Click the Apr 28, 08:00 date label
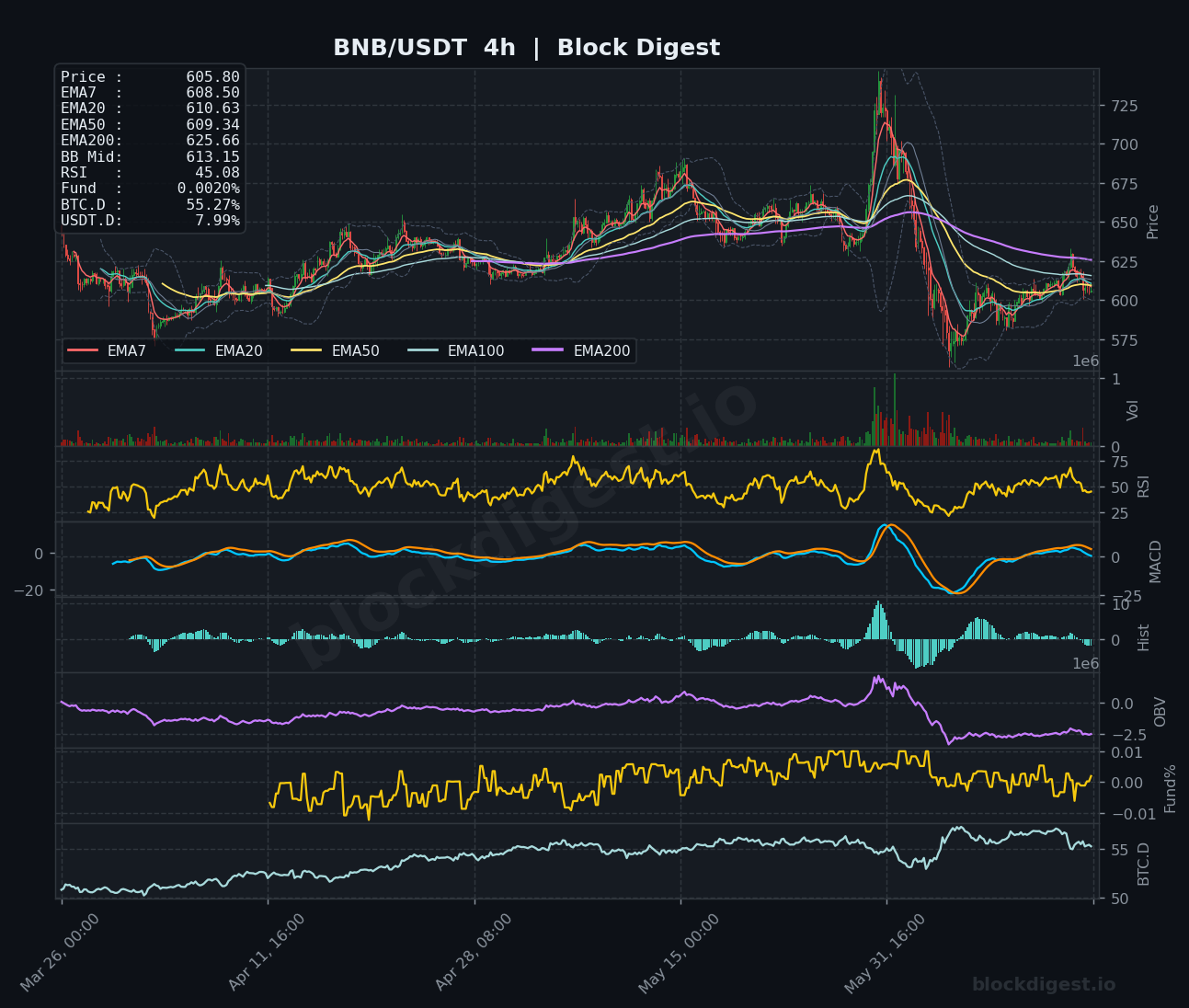The height and width of the screenshot is (1008, 1189). [474, 953]
